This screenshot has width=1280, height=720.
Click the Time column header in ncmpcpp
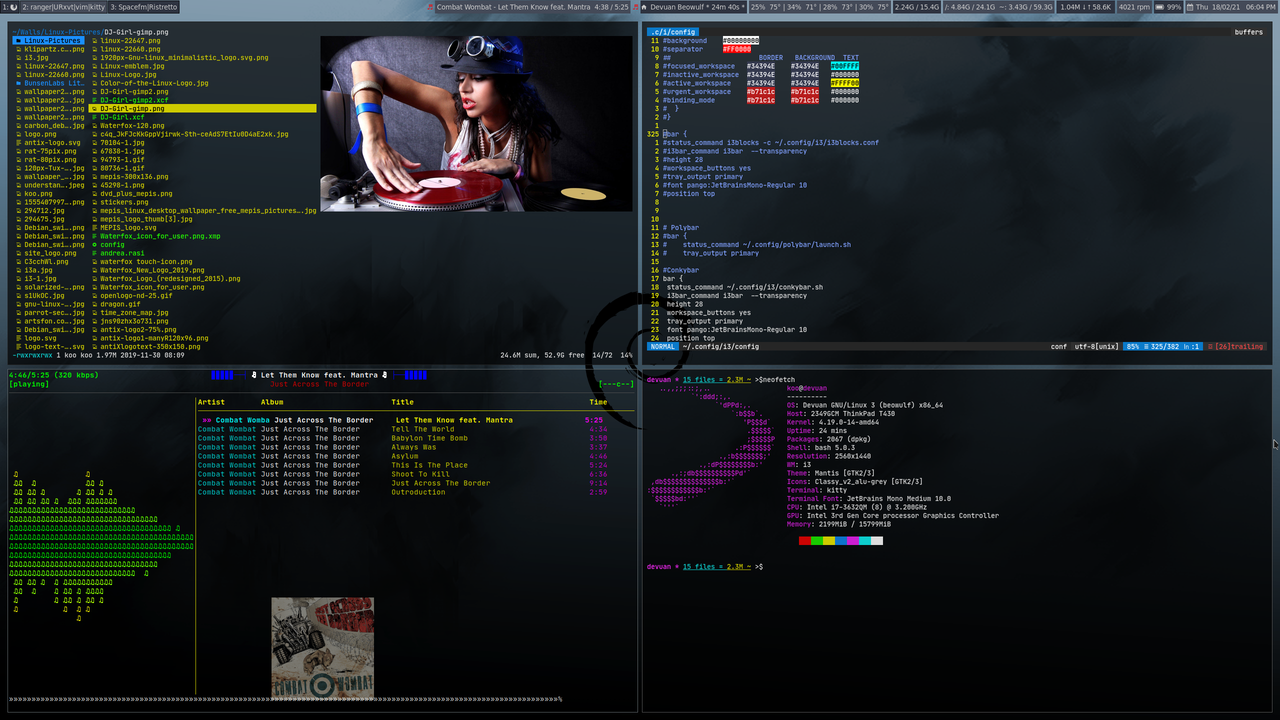598,402
